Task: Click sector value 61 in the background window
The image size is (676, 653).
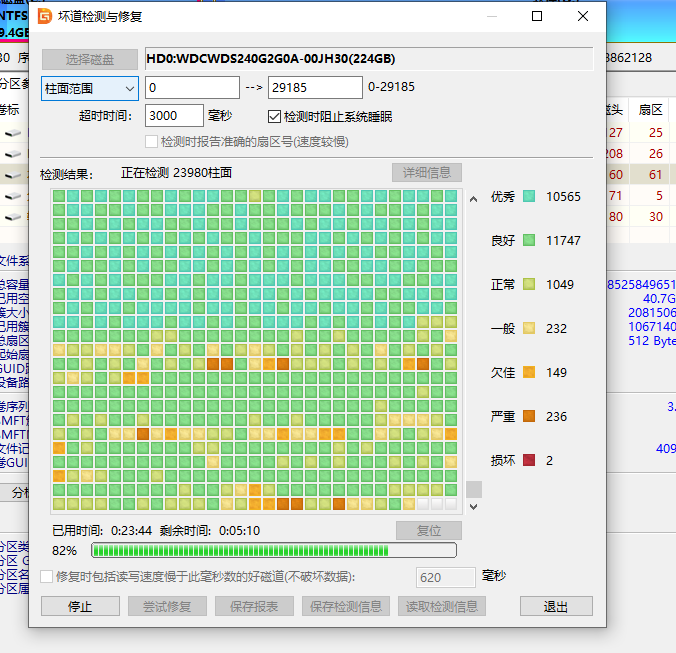Action: pos(656,175)
